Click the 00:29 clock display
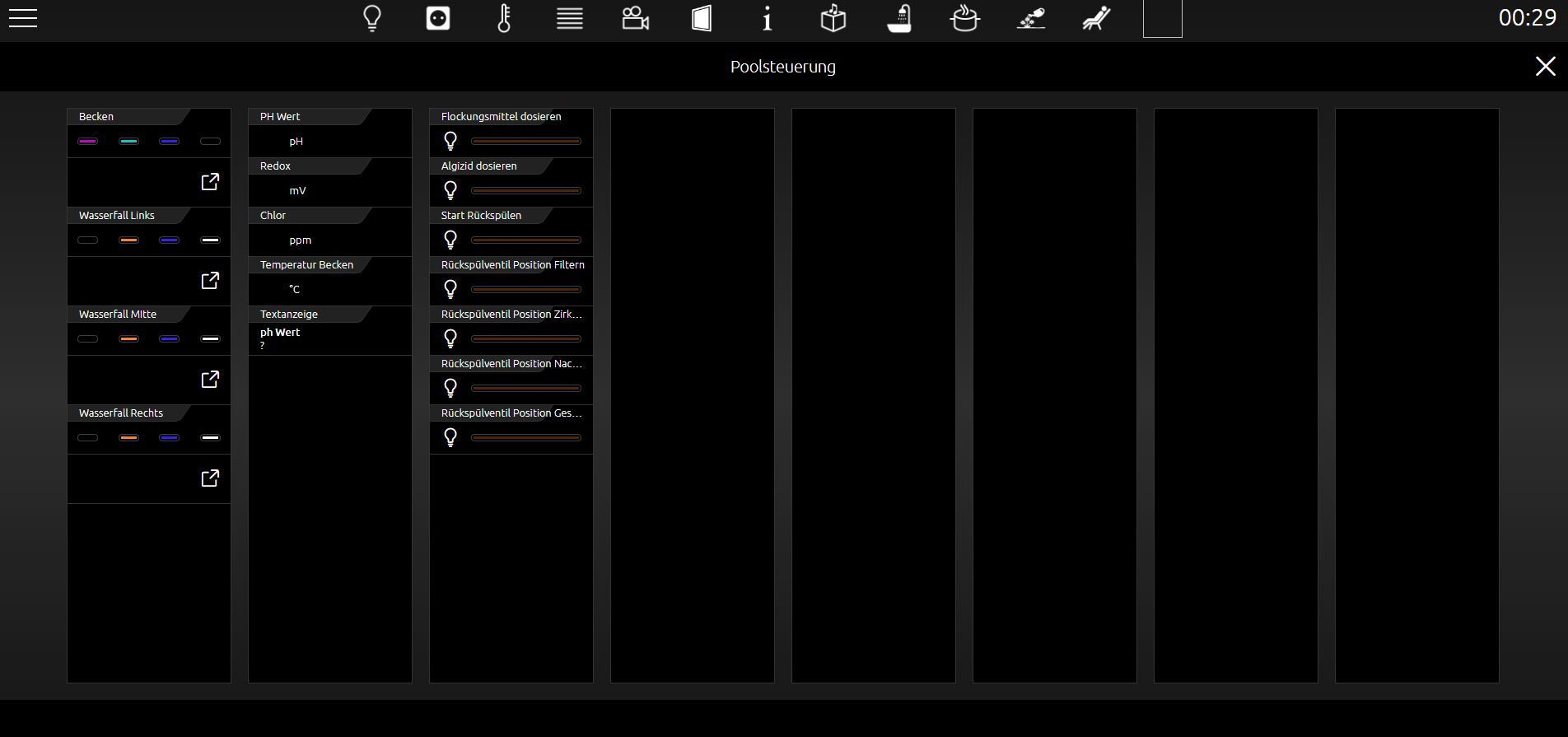 tap(1528, 18)
